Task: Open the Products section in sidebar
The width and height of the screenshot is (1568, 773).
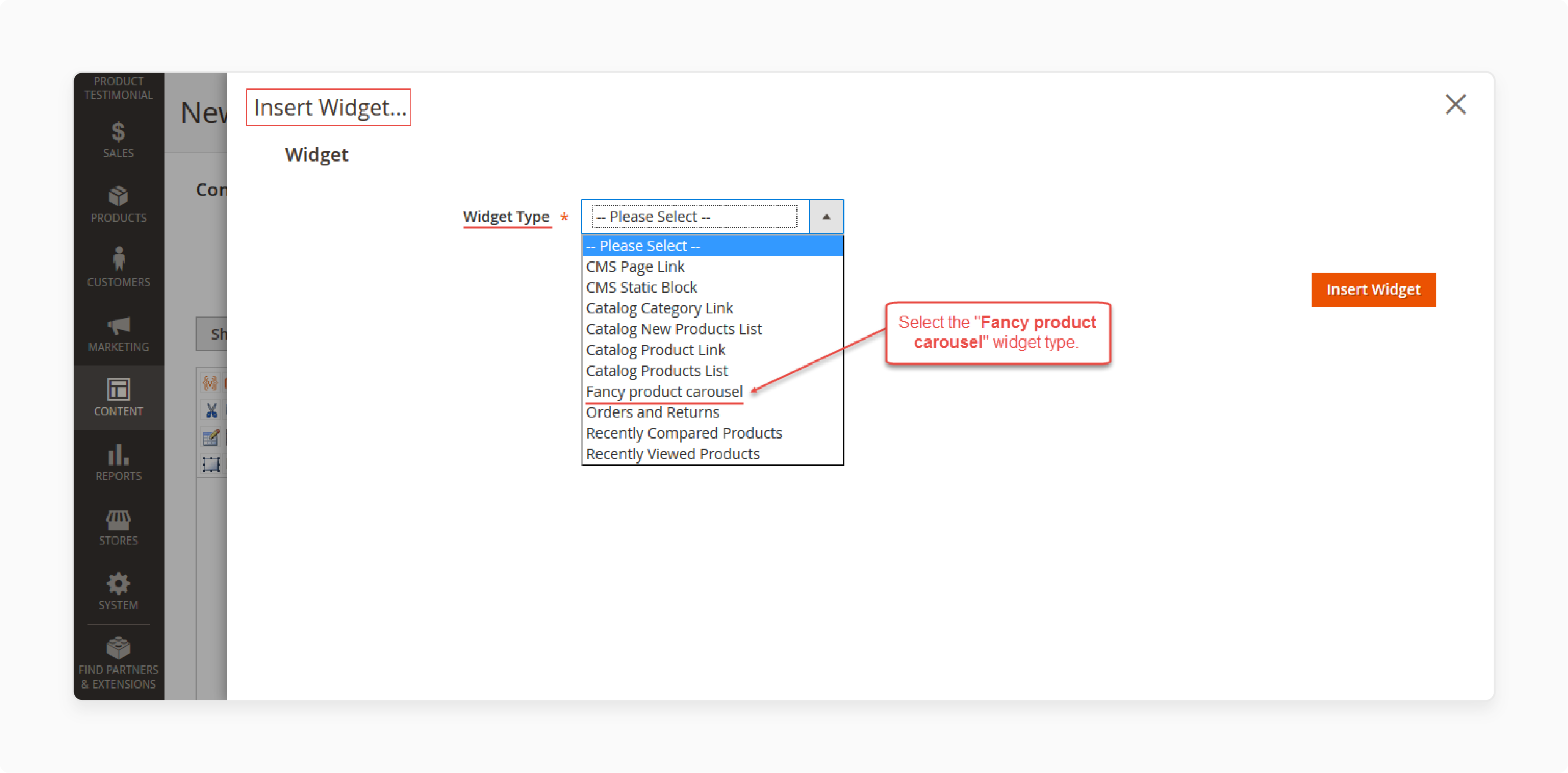Action: pos(119,204)
